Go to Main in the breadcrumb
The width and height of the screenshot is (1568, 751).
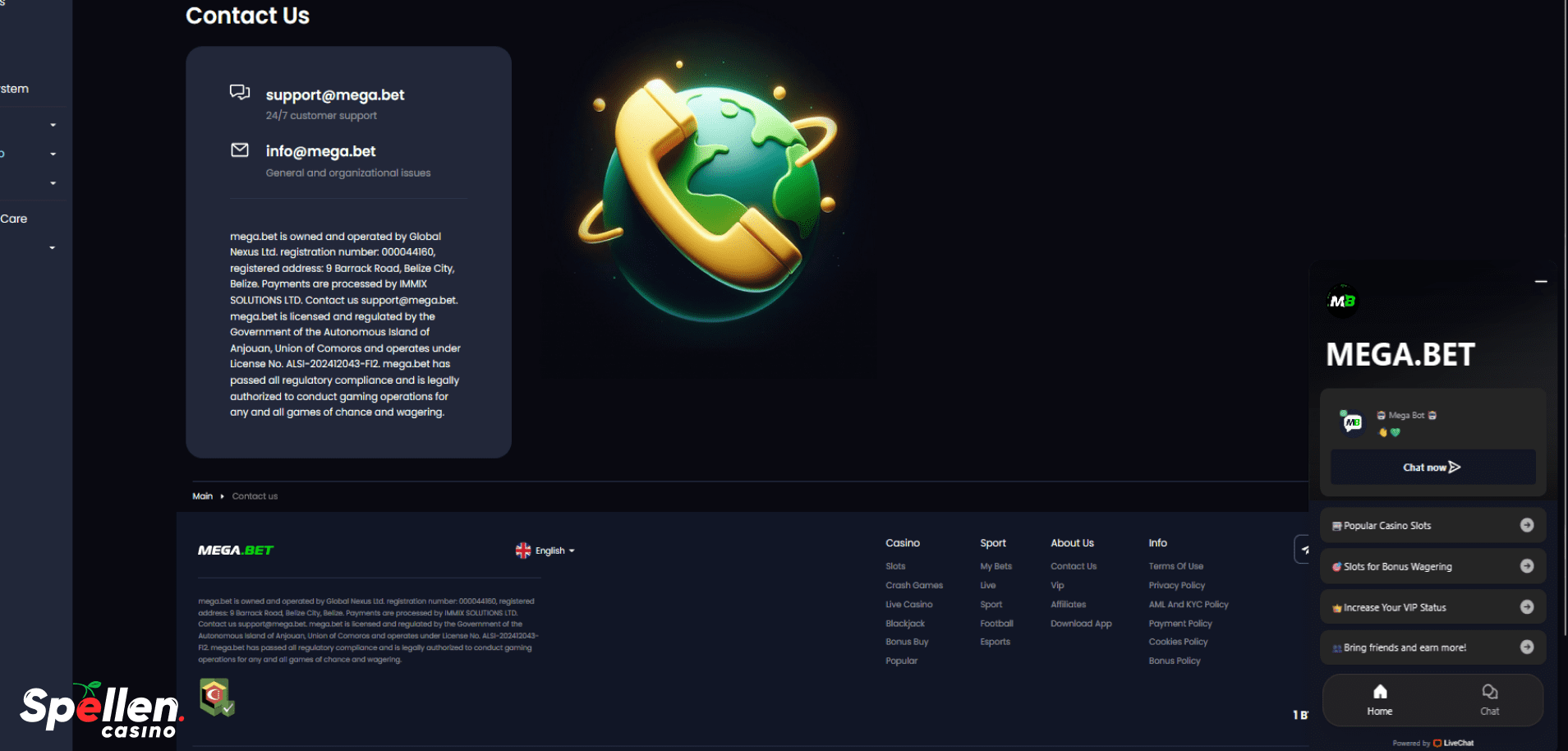click(202, 496)
